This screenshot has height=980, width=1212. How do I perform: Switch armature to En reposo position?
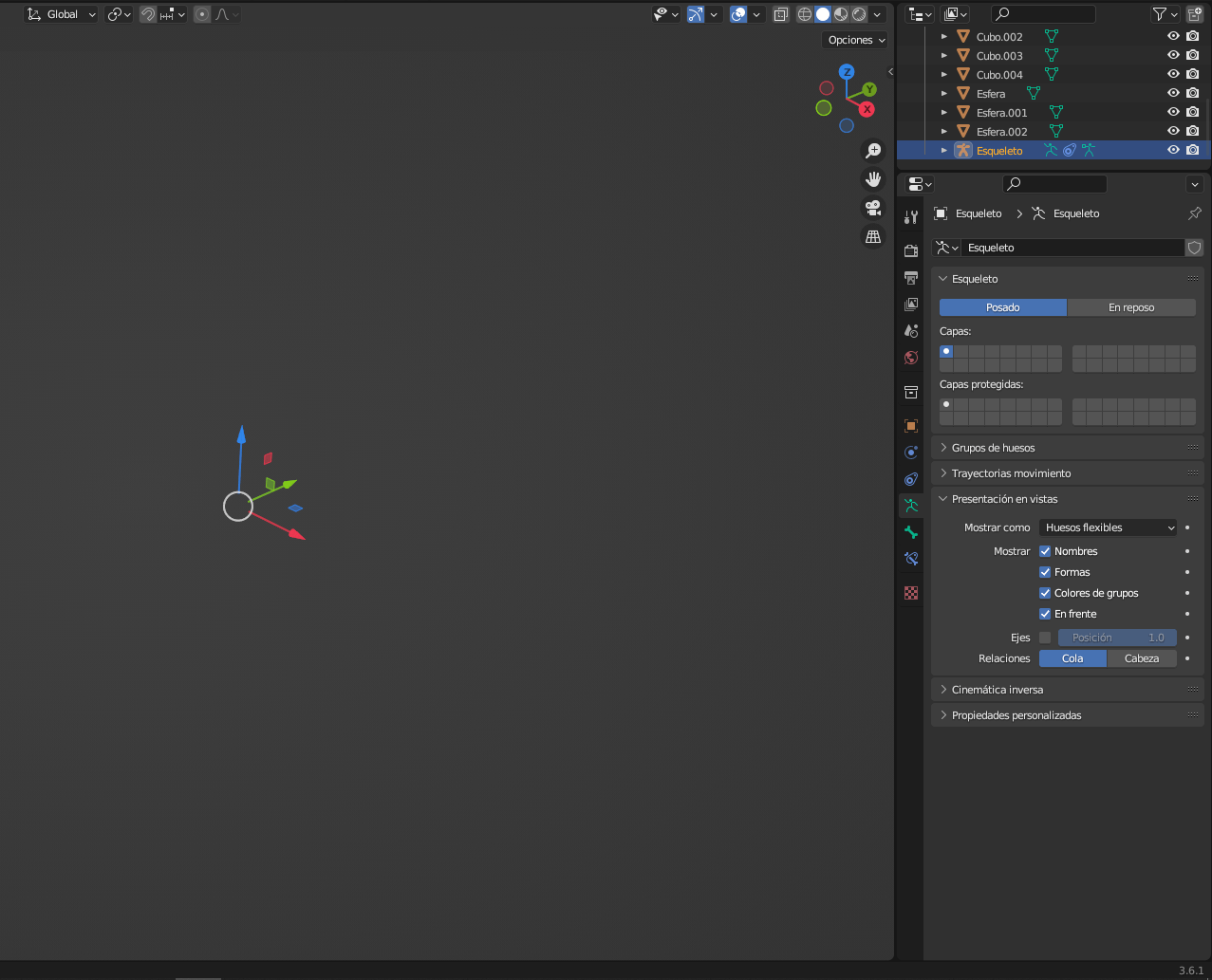[1131, 306]
